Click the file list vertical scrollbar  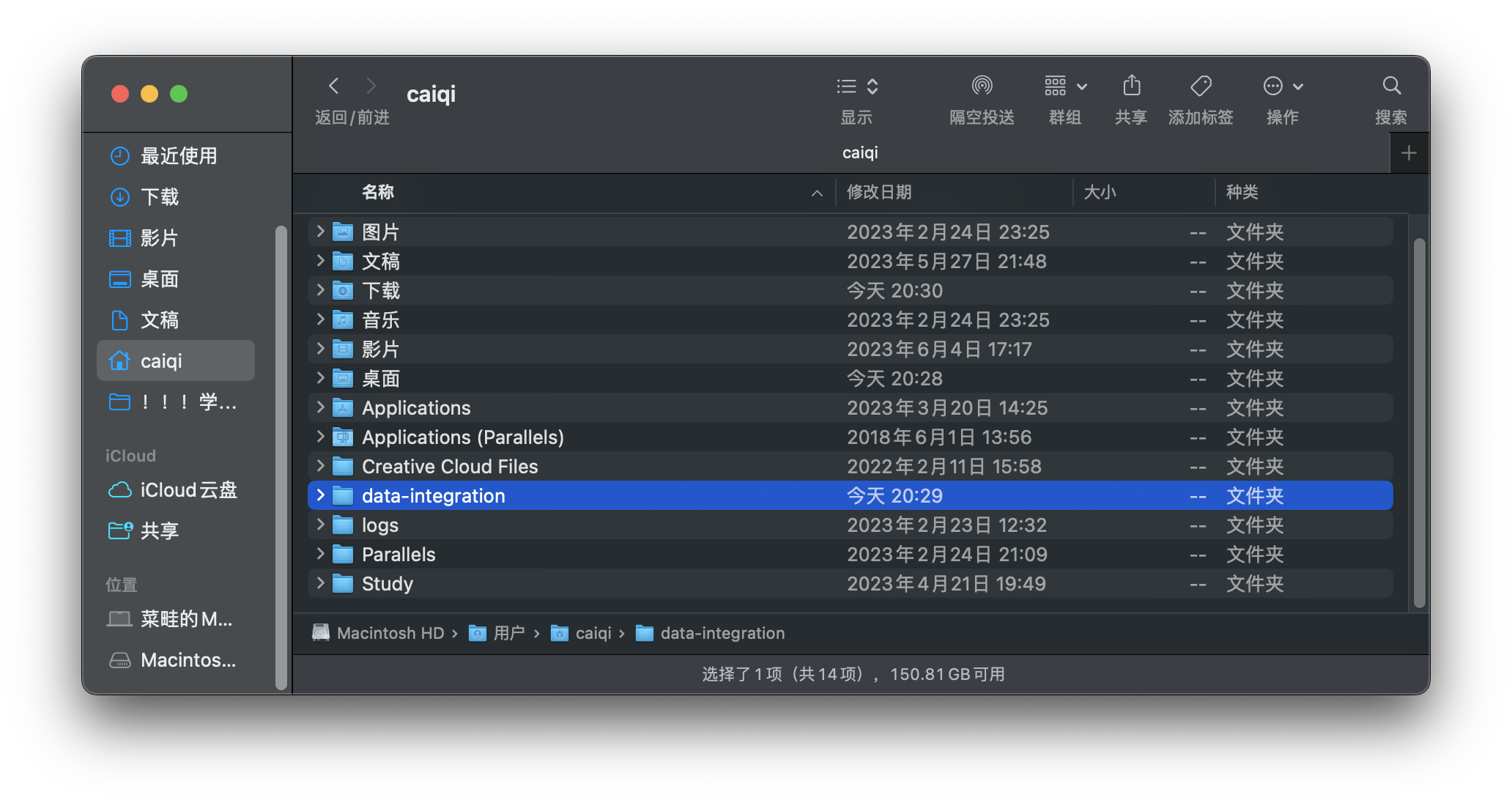pos(1419,422)
